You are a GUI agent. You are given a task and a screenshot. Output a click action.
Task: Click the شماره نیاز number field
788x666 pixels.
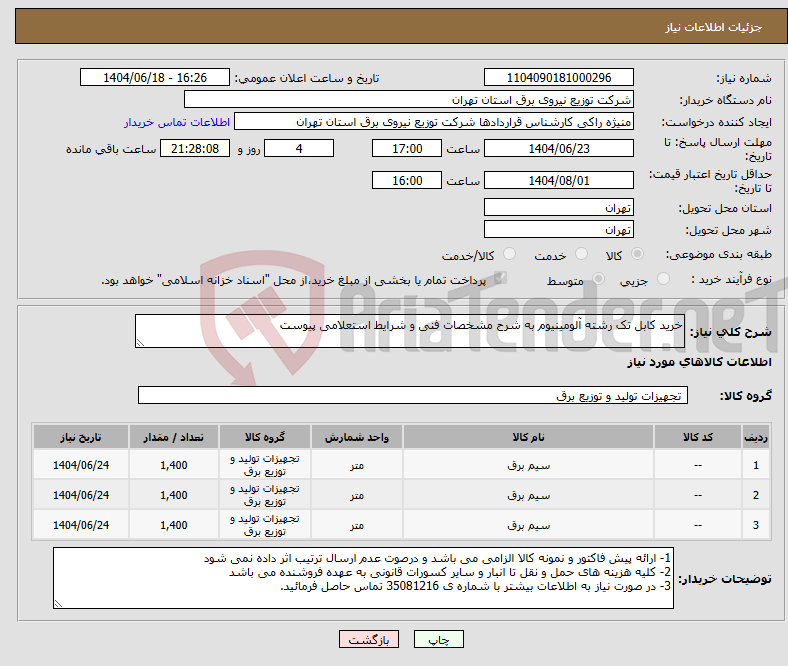click(558, 78)
